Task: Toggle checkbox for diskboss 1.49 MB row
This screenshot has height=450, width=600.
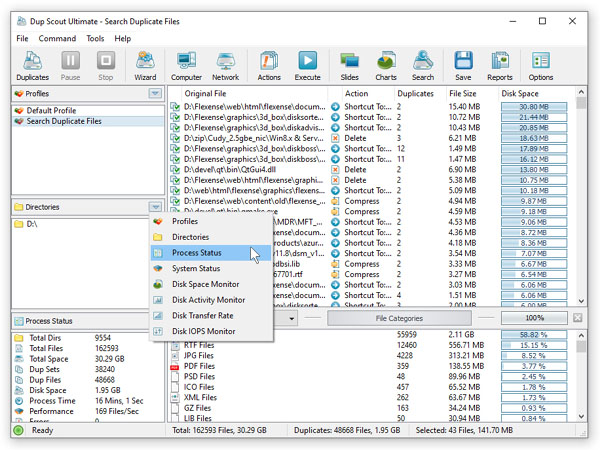Action: click(x=175, y=148)
